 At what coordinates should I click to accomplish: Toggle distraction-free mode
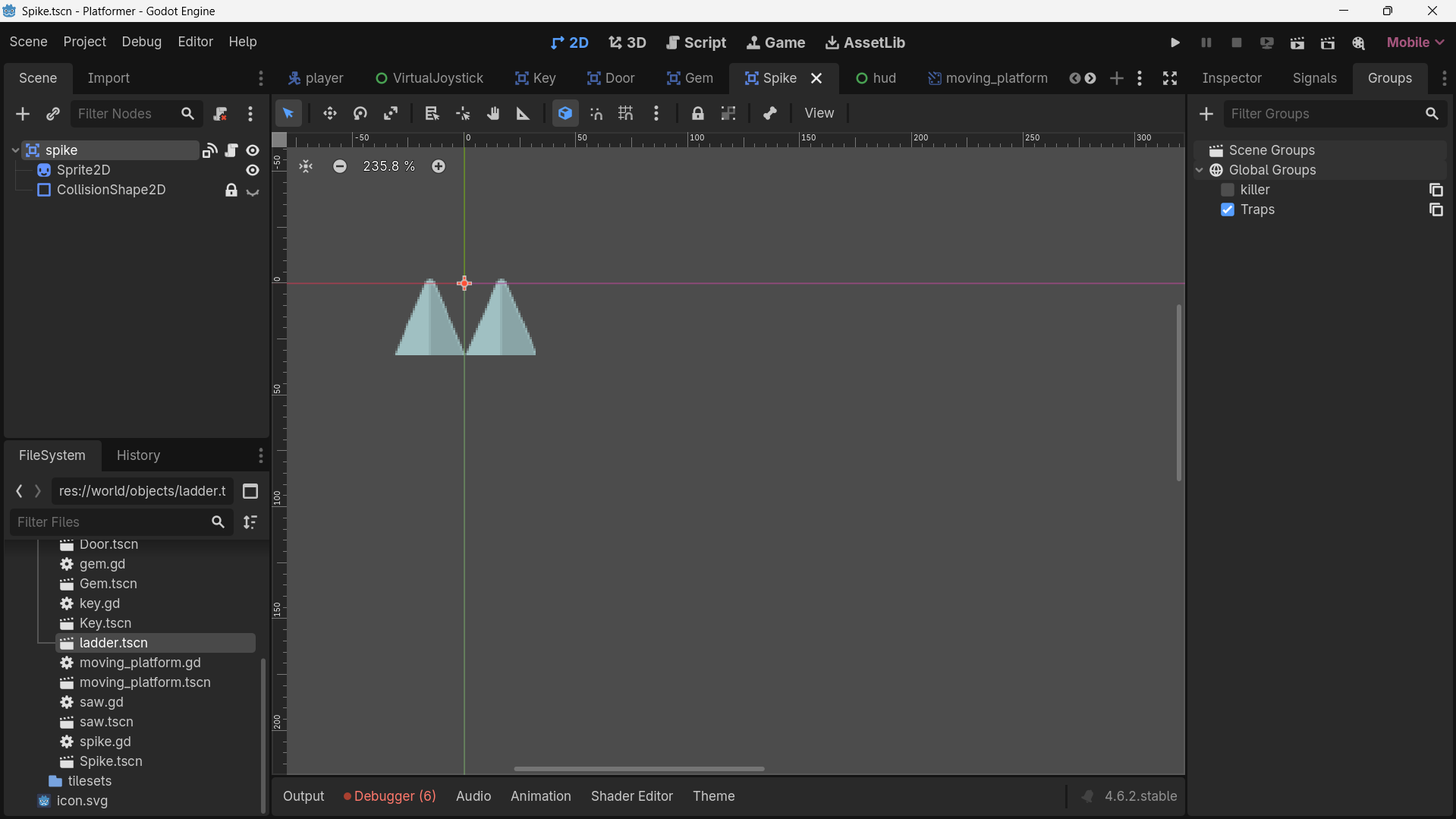point(1170,78)
